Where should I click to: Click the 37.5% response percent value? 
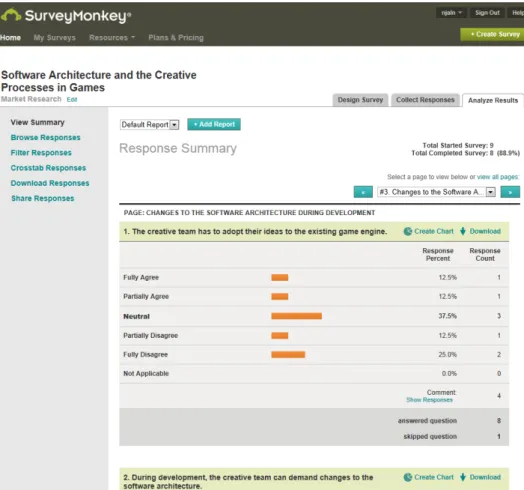click(447, 316)
